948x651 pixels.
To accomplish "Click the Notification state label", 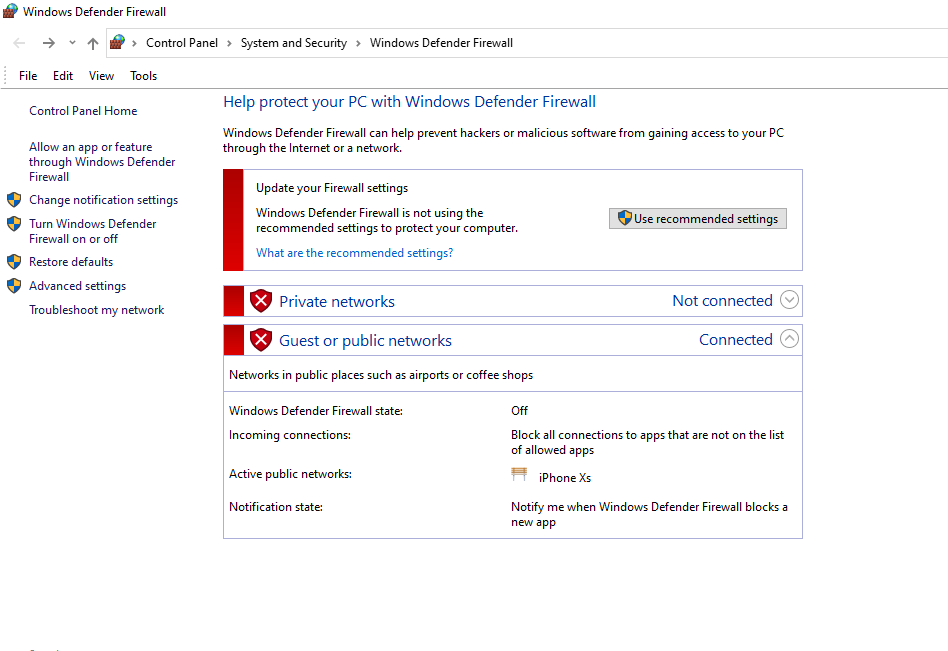I will pyautogui.click(x=276, y=507).
